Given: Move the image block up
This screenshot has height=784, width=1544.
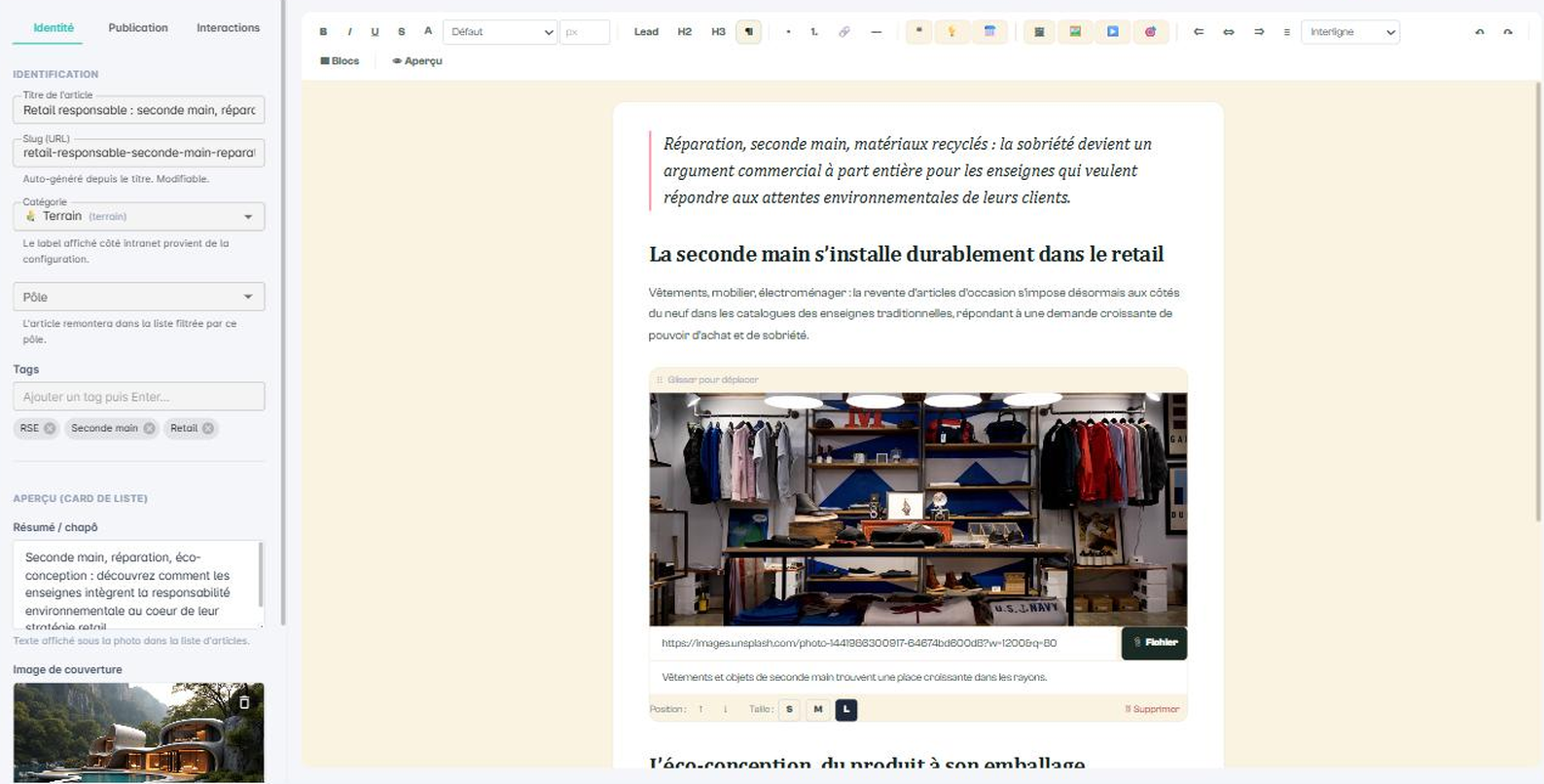Looking at the screenshot, I should pos(700,709).
